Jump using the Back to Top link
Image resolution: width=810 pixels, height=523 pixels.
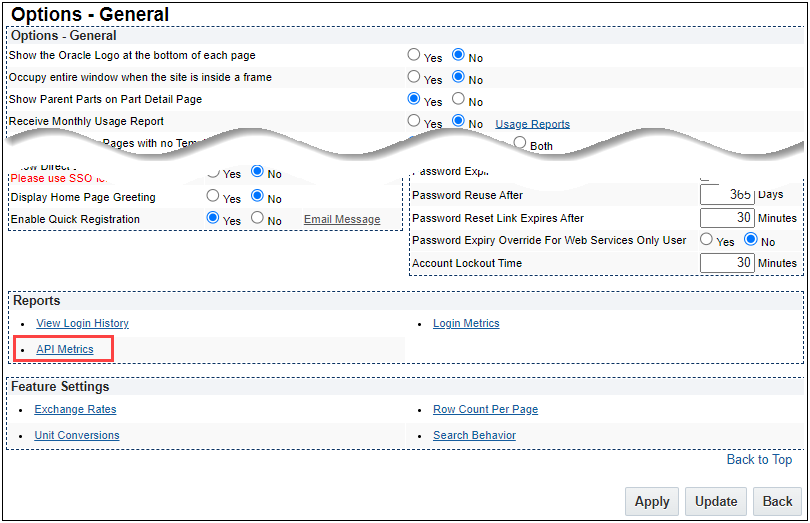(x=759, y=459)
